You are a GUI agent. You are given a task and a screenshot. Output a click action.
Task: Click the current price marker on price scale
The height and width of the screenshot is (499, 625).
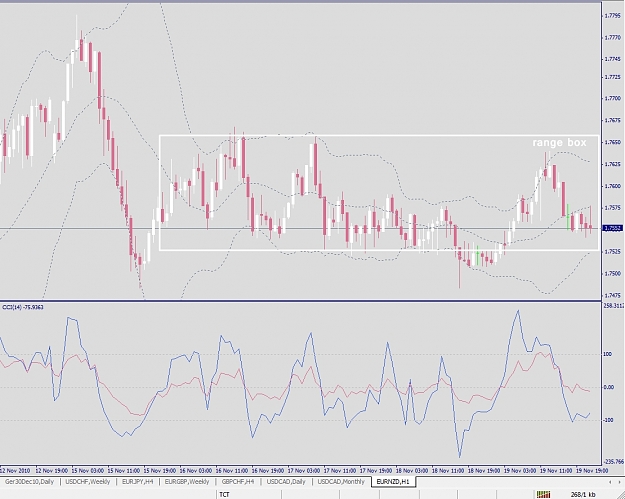pos(612,228)
